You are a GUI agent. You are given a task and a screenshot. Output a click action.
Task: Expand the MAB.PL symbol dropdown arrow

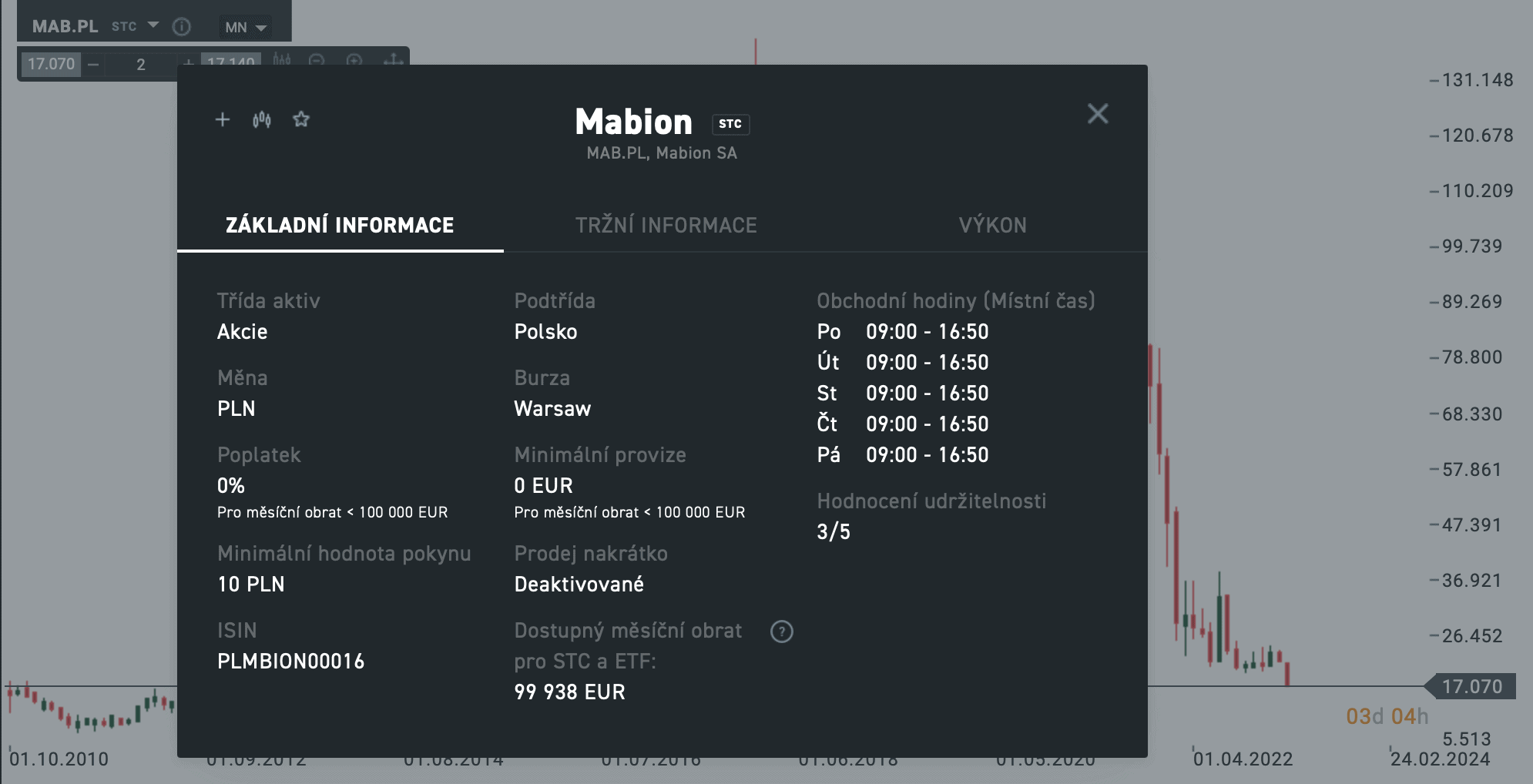(x=153, y=25)
